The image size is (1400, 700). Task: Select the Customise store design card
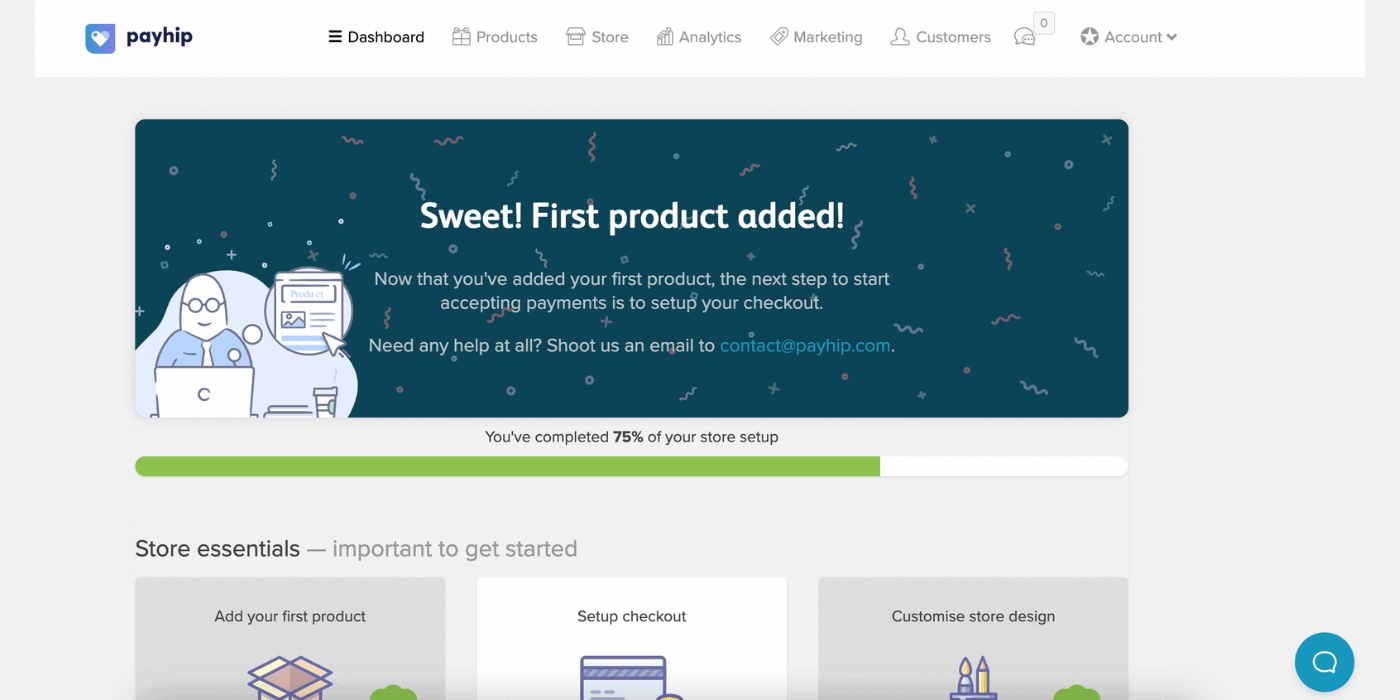point(973,638)
